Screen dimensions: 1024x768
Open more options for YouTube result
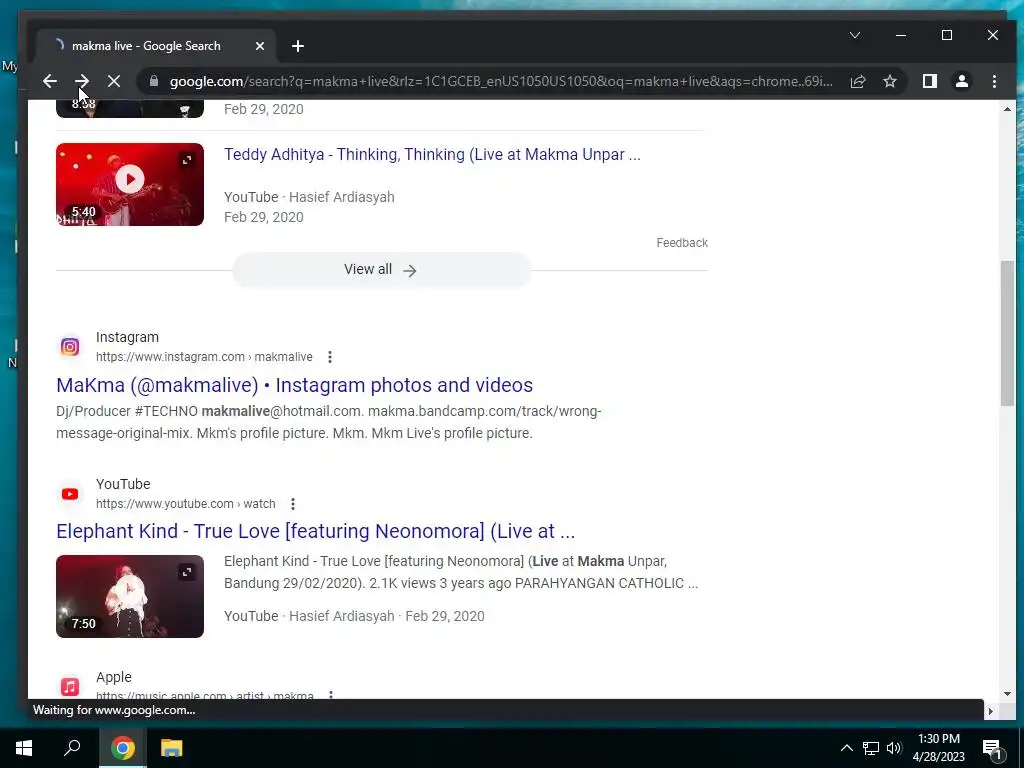293,504
